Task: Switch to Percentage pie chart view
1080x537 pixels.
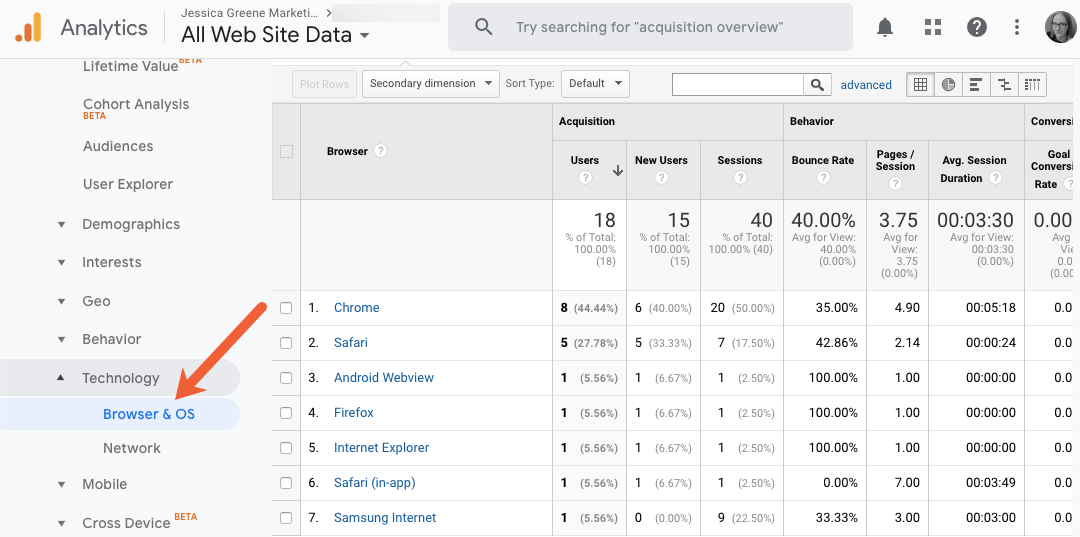Action: coord(948,85)
